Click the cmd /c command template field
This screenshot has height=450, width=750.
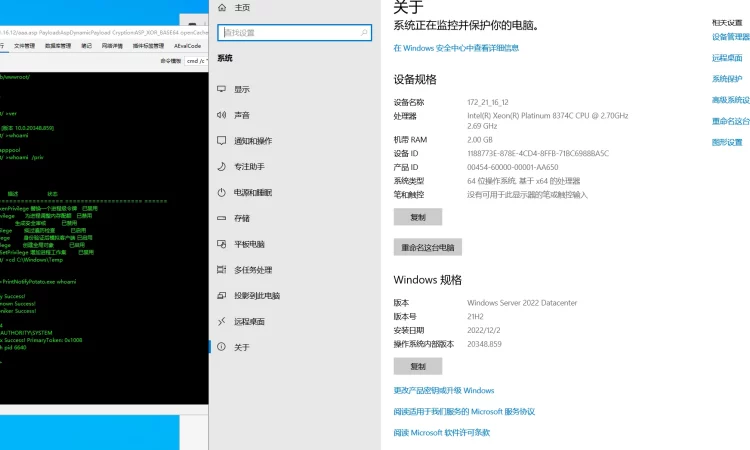(x=196, y=61)
